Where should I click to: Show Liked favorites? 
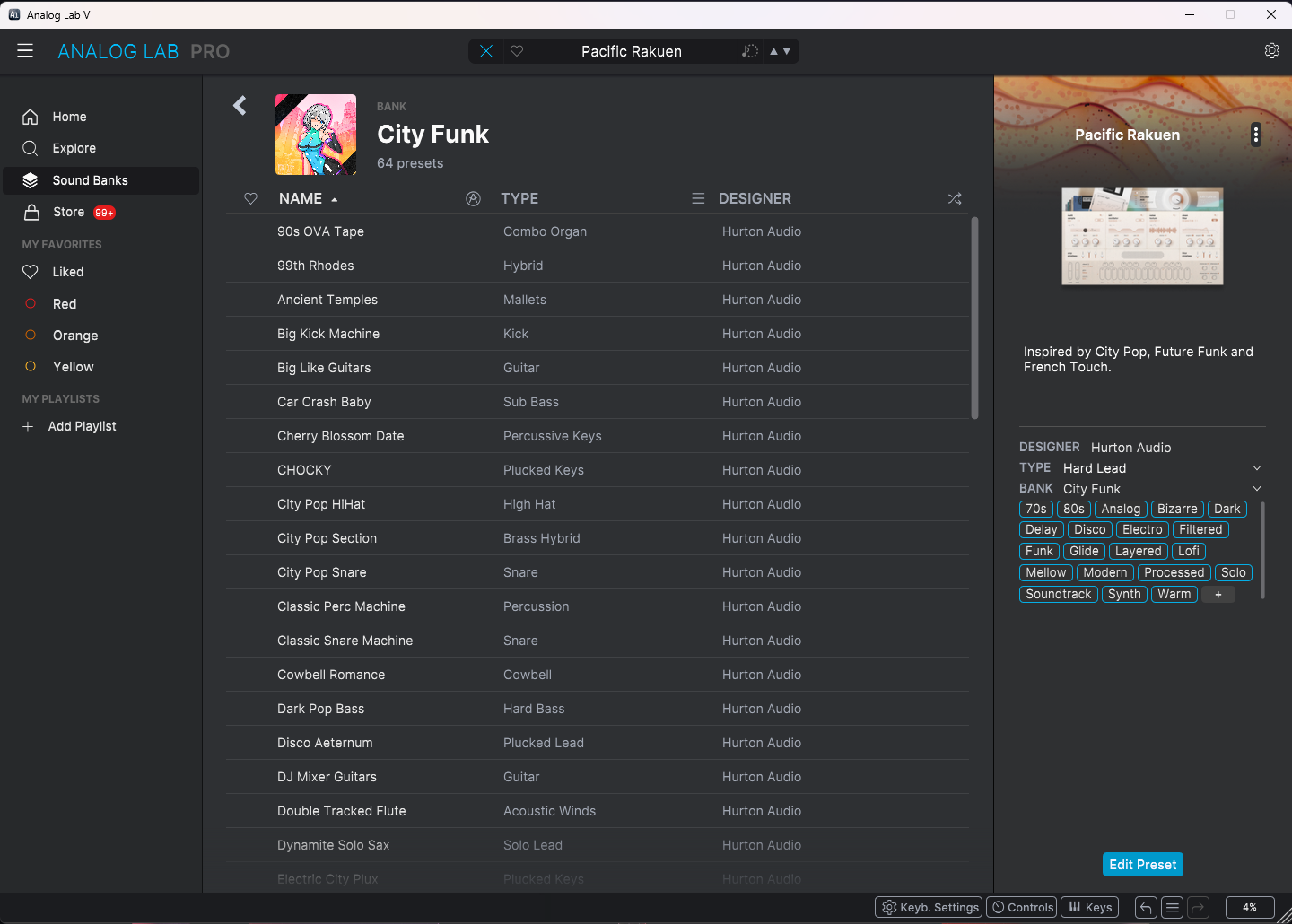point(101,272)
